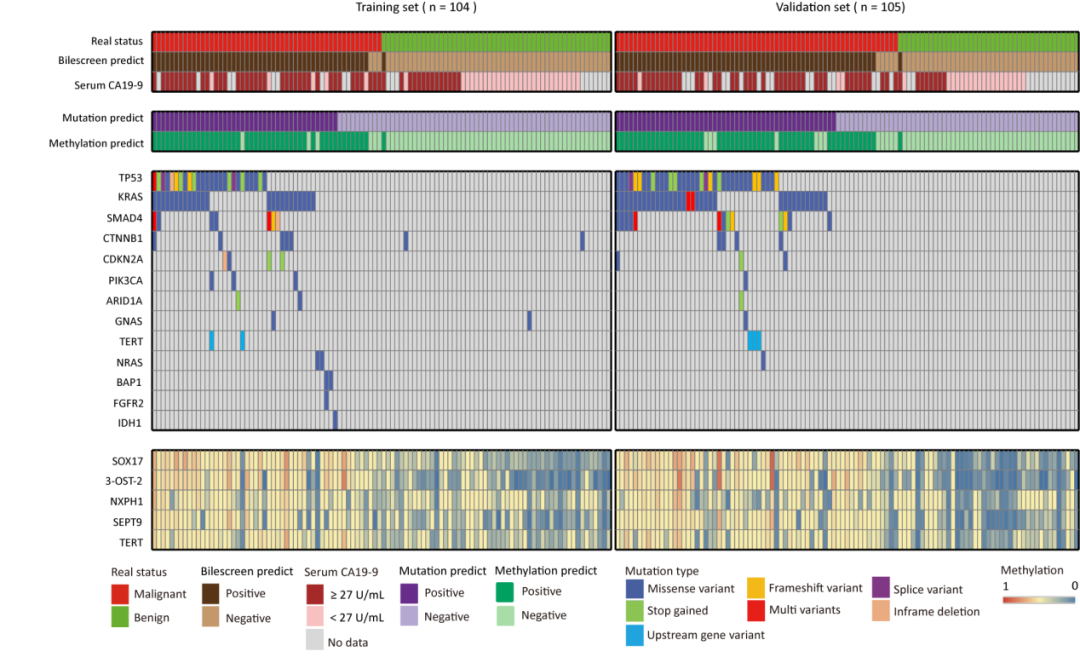Click the SOX17 methylation row label
The width and height of the screenshot is (1080, 663).
point(127,461)
